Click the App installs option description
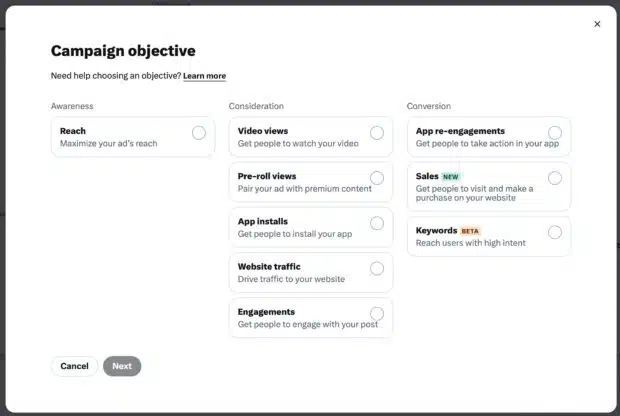The image size is (620, 416). [295, 234]
